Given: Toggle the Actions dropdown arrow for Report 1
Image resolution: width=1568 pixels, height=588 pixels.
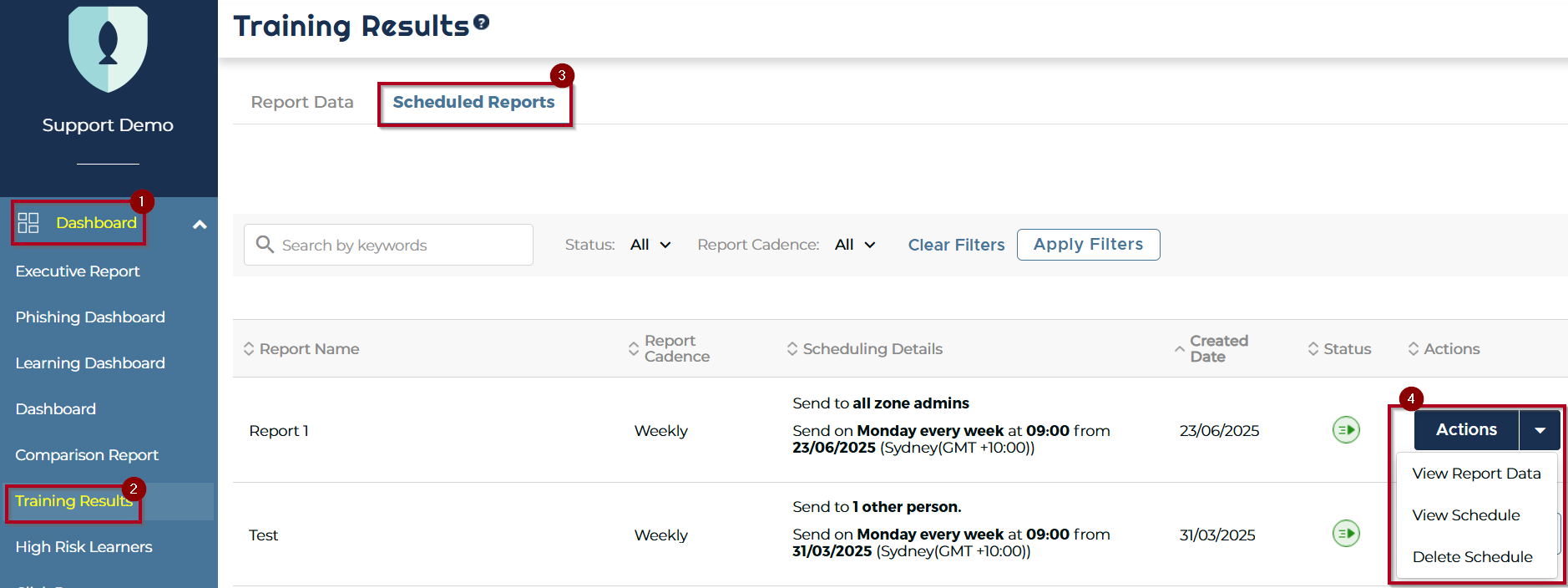Looking at the screenshot, I should pos(1540,430).
